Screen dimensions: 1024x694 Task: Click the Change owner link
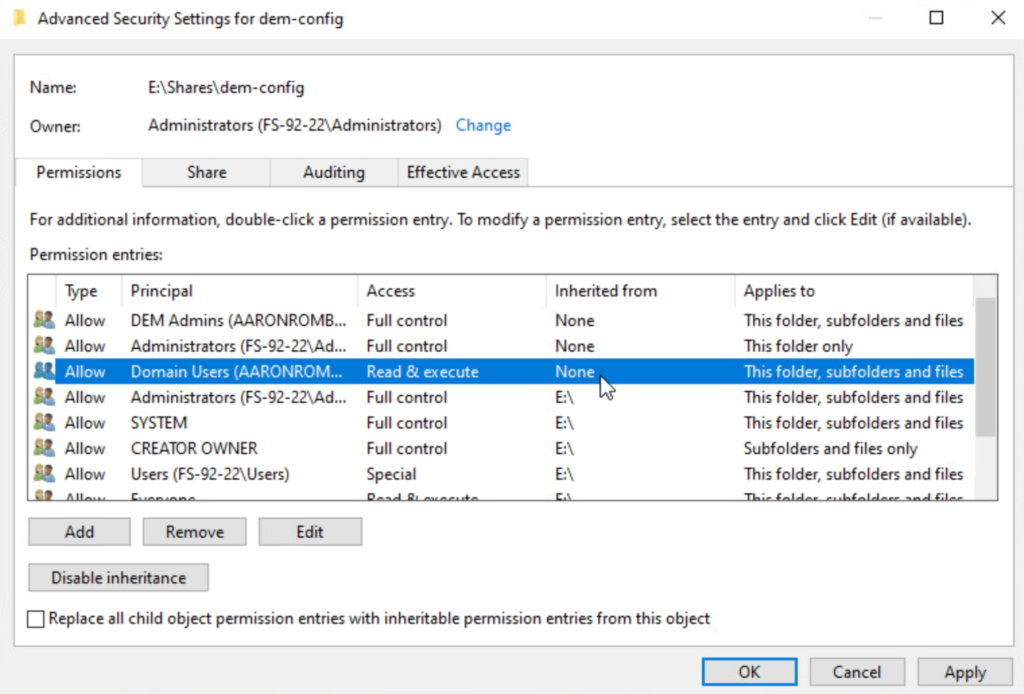click(483, 125)
